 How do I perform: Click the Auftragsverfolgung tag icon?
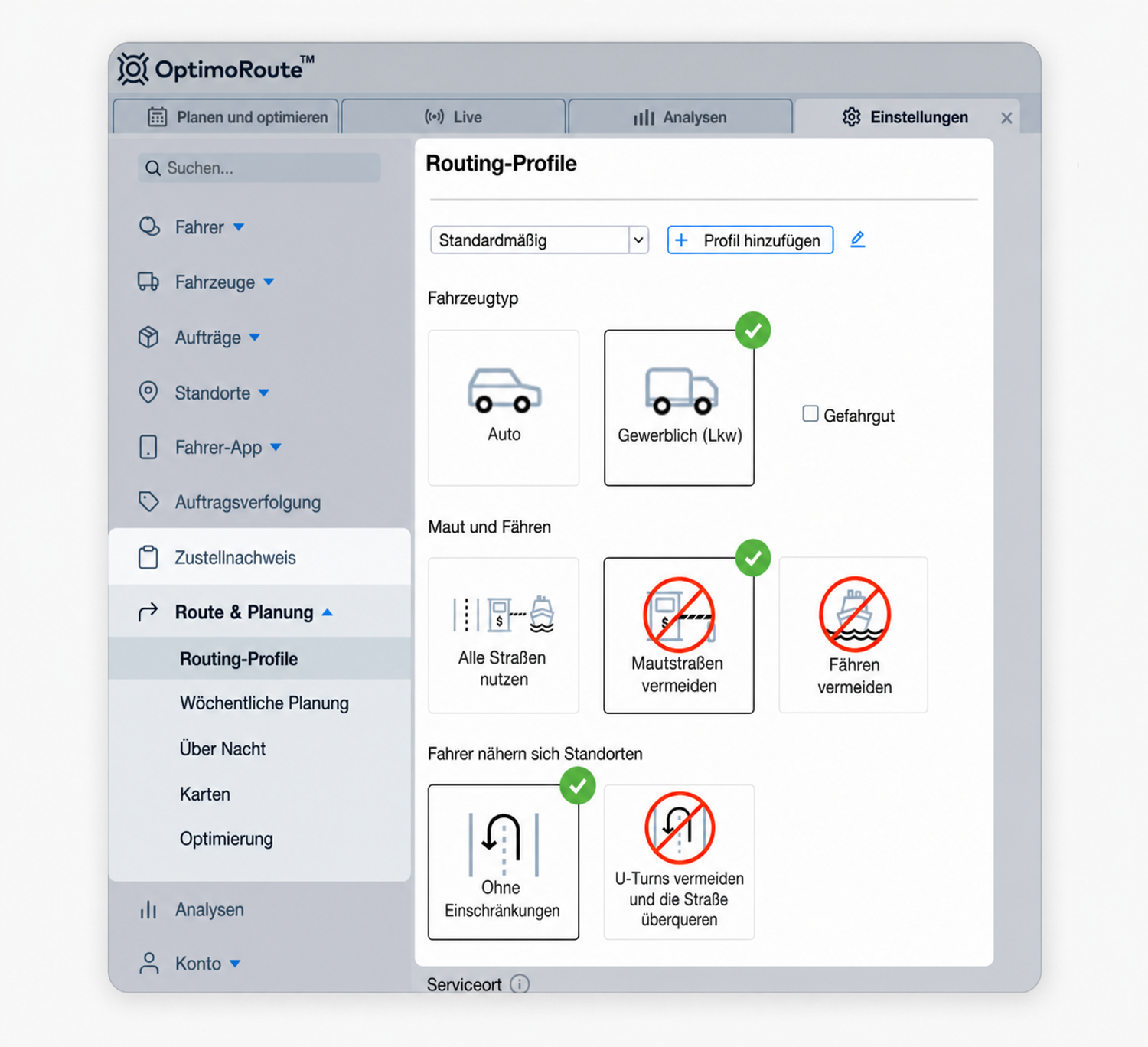[x=148, y=502]
